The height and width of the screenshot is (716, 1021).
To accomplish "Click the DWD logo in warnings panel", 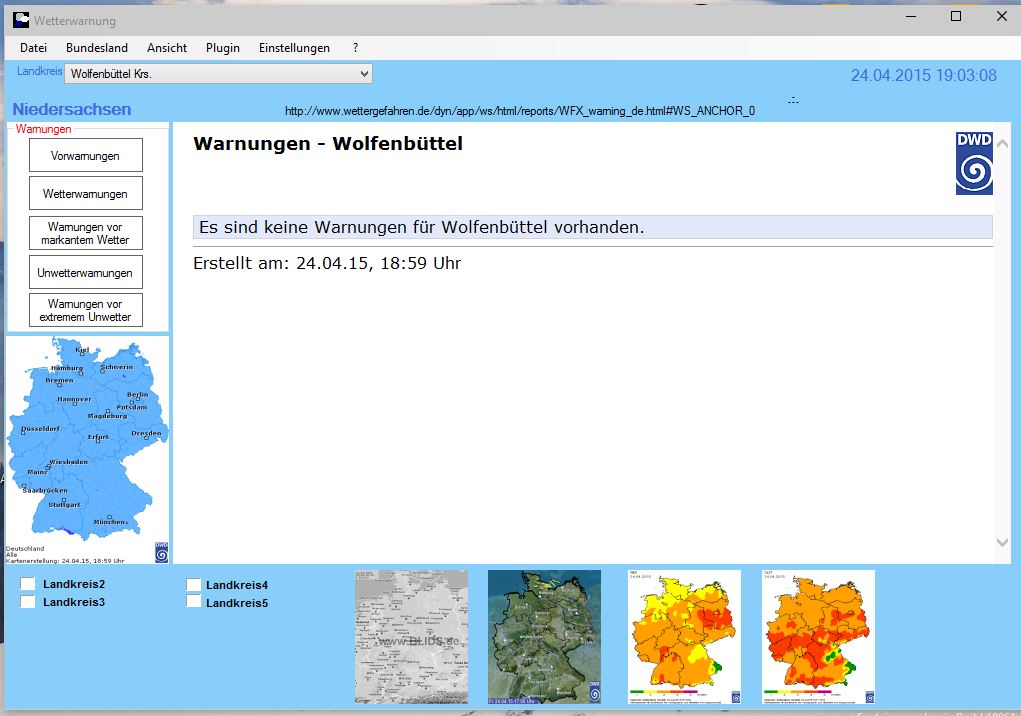I will (x=974, y=163).
